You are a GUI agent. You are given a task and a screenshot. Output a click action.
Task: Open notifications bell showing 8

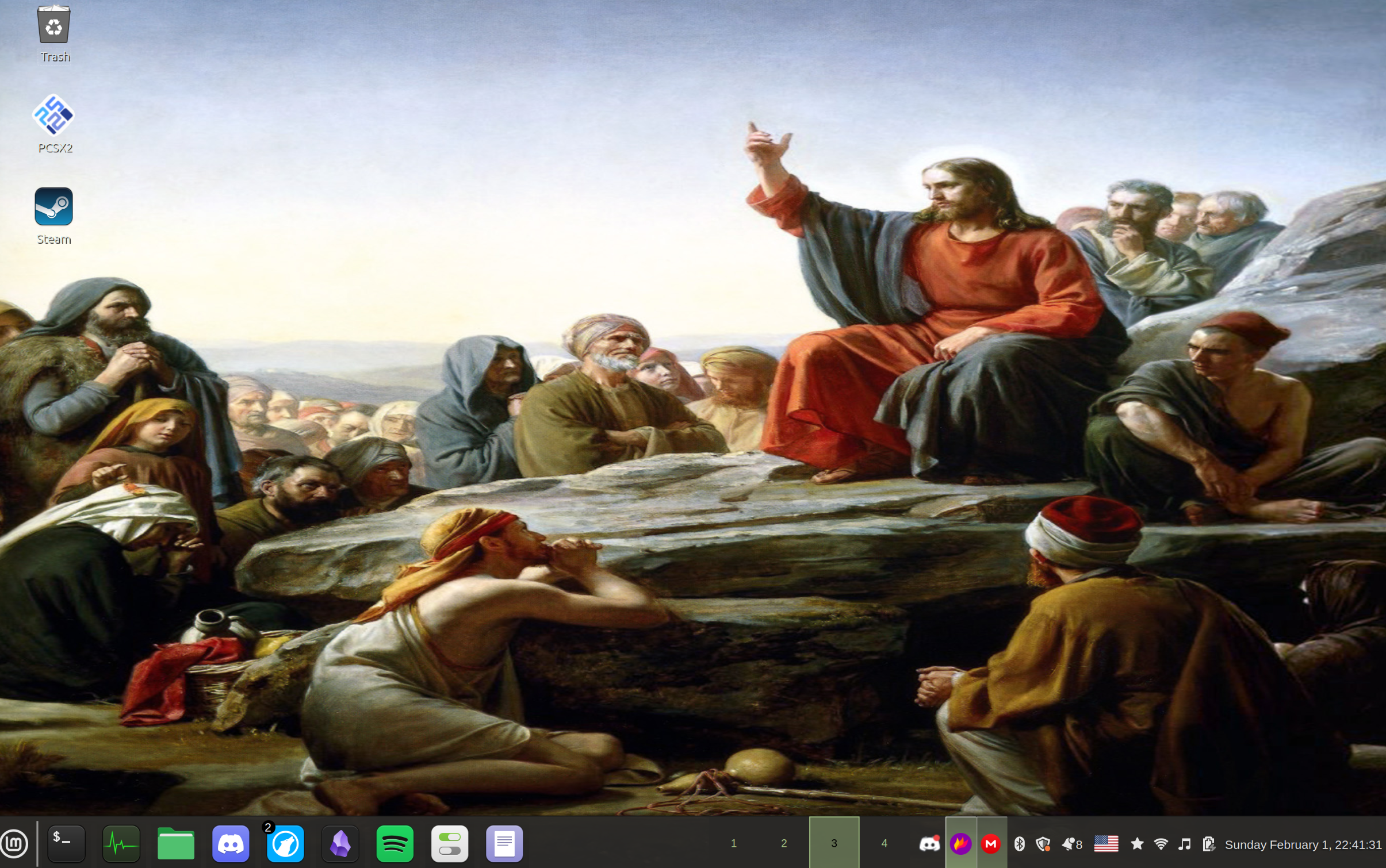[x=1071, y=844]
